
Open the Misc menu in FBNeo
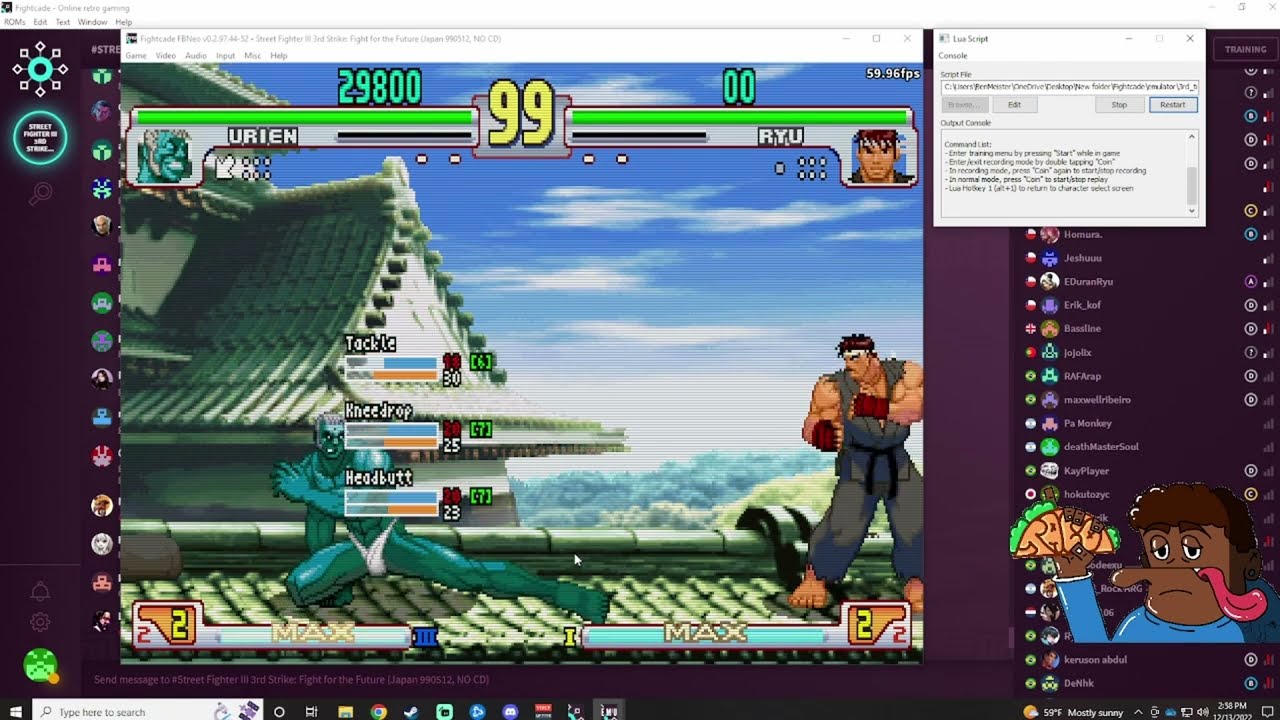[x=252, y=55]
